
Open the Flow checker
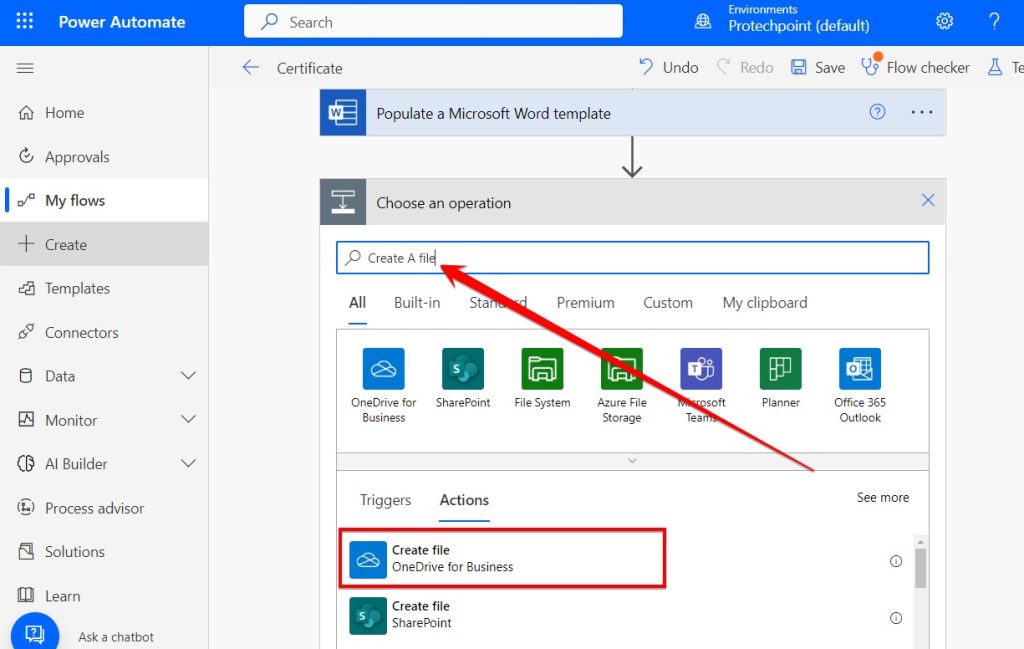(915, 67)
